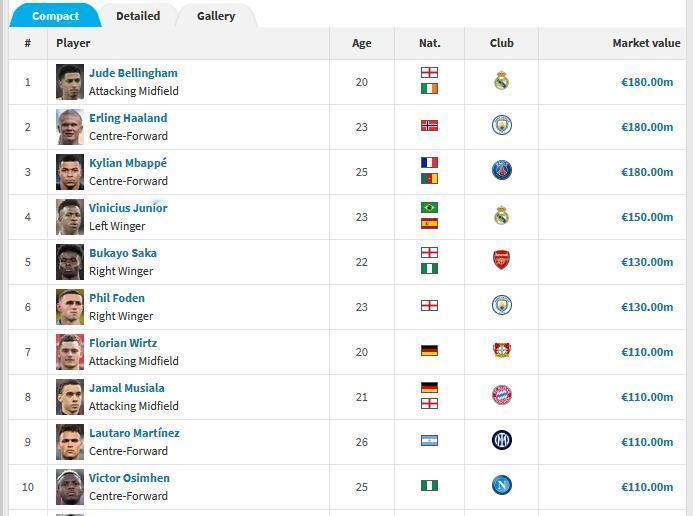Image resolution: width=693 pixels, height=516 pixels.
Task: Click Argentina flag for Lautaro Martínez
Action: 429,440
